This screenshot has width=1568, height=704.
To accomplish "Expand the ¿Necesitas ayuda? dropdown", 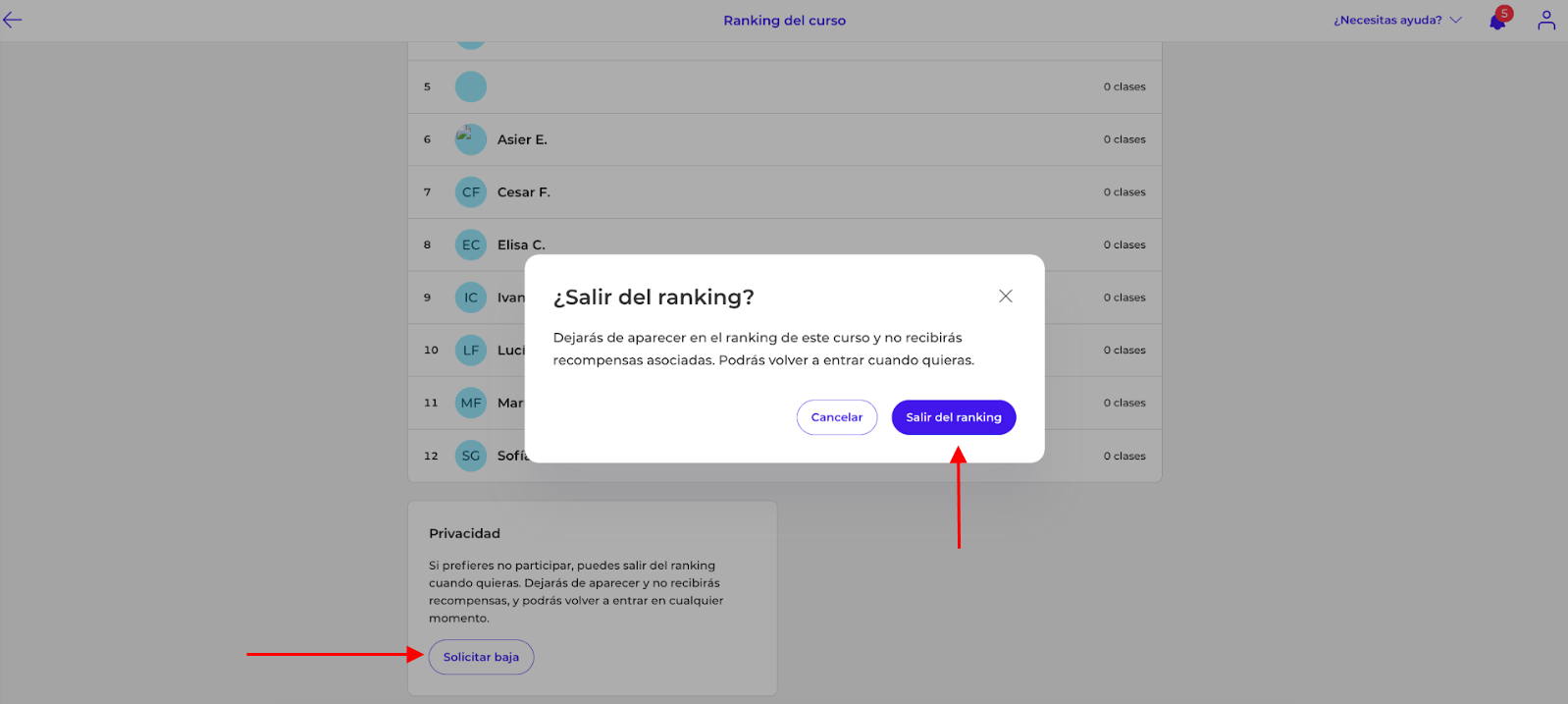I will pos(1397,20).
